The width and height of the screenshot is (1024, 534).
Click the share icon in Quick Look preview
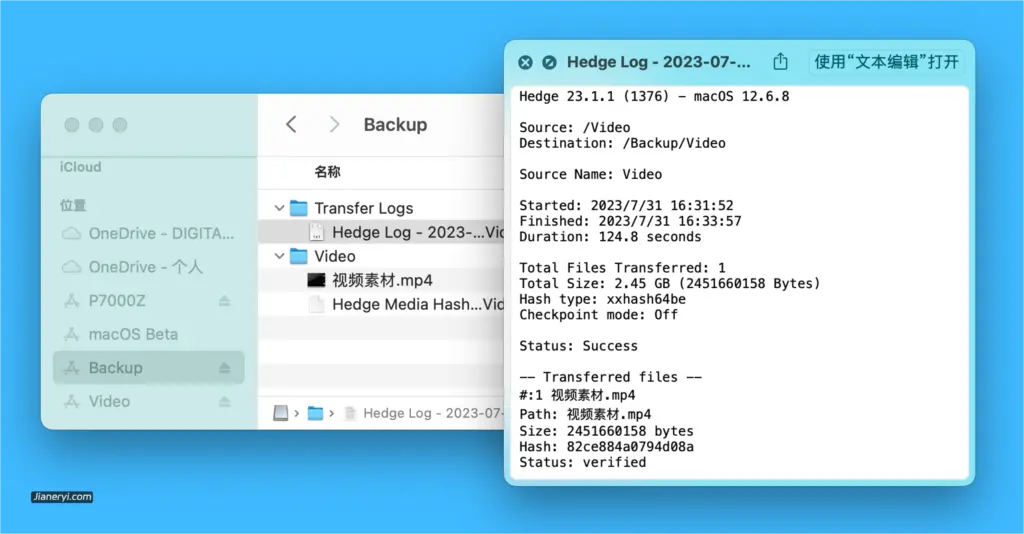(780, 62)
